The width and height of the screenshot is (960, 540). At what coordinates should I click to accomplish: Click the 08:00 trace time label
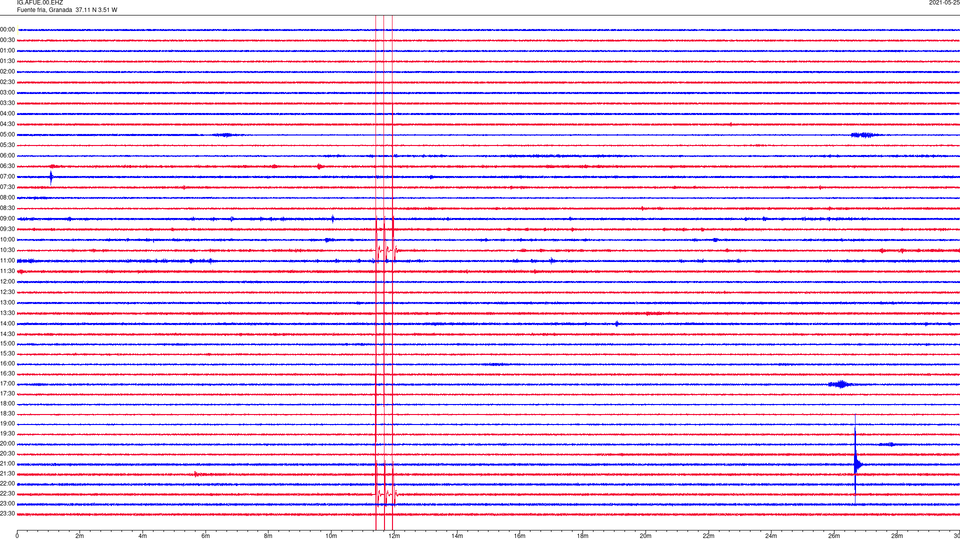click(x=7, y=198)
